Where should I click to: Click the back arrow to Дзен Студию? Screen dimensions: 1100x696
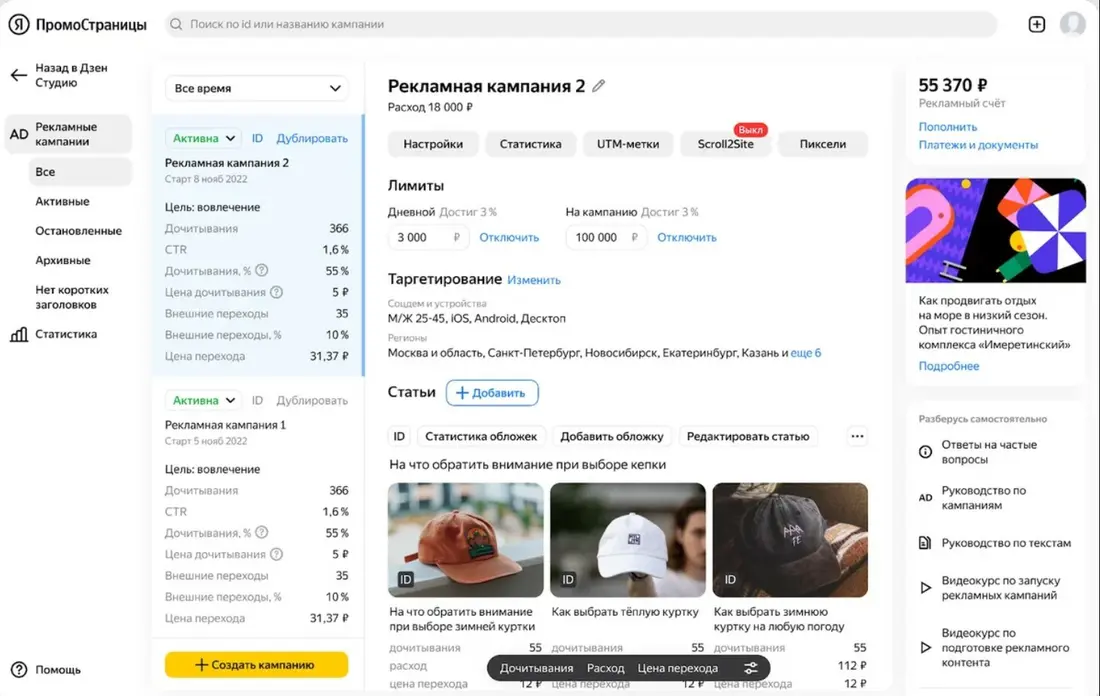18,75
